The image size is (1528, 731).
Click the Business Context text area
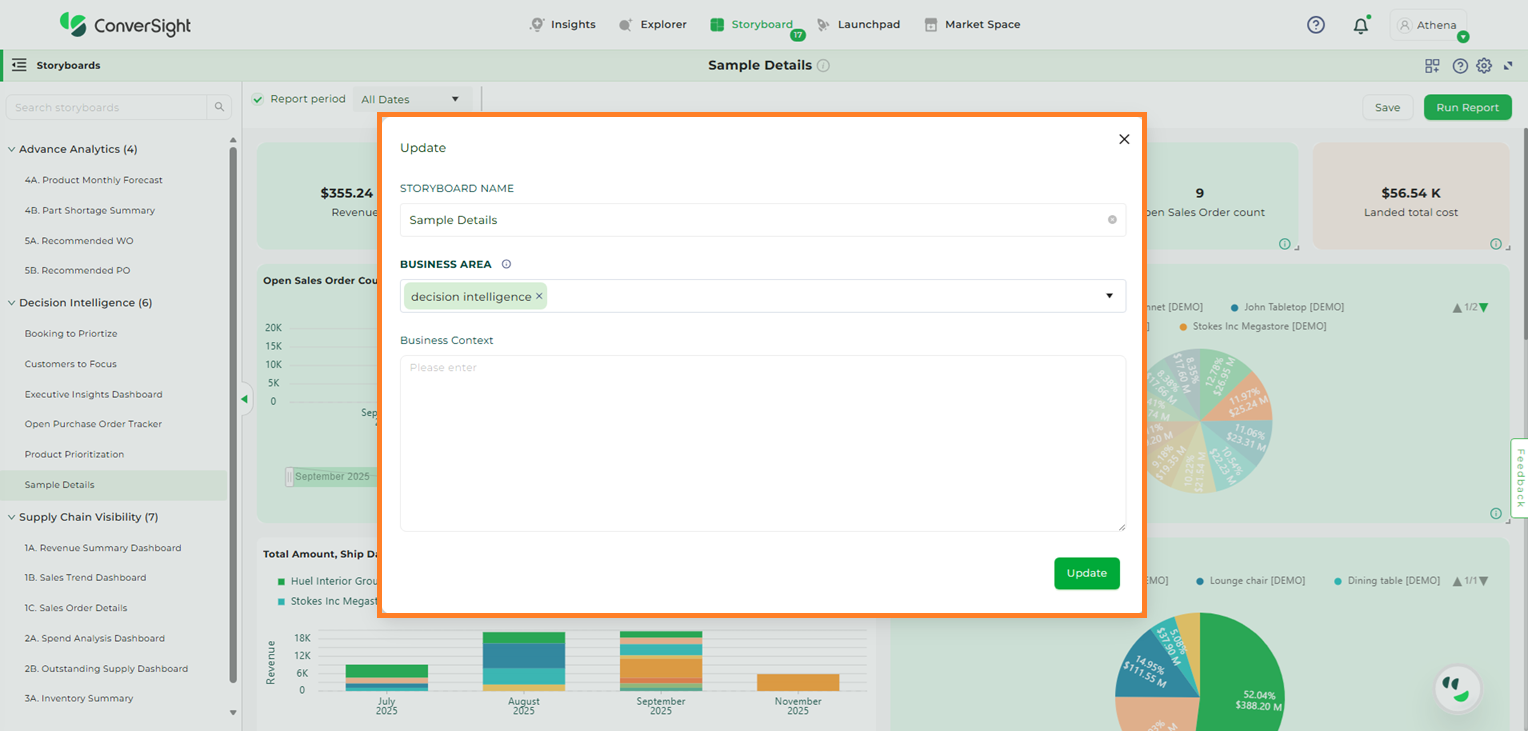coord(762,443)
